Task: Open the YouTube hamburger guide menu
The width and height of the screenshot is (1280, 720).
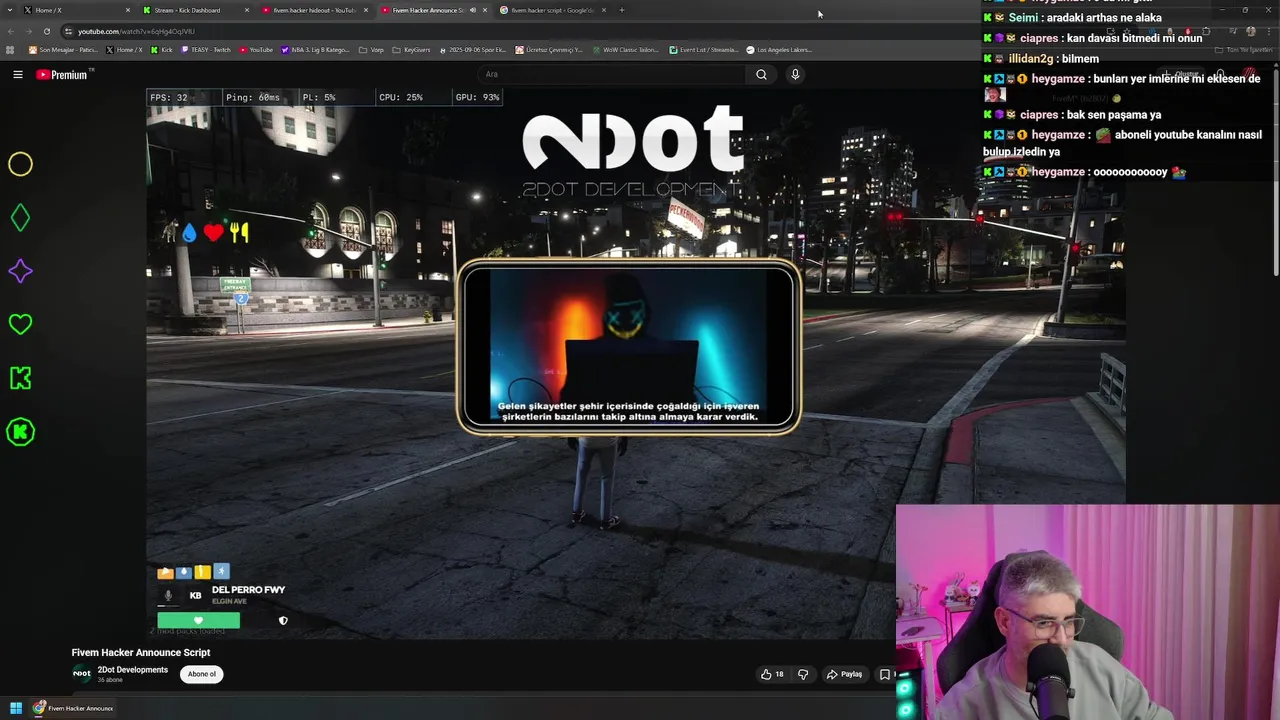Action: coord(17,74)
